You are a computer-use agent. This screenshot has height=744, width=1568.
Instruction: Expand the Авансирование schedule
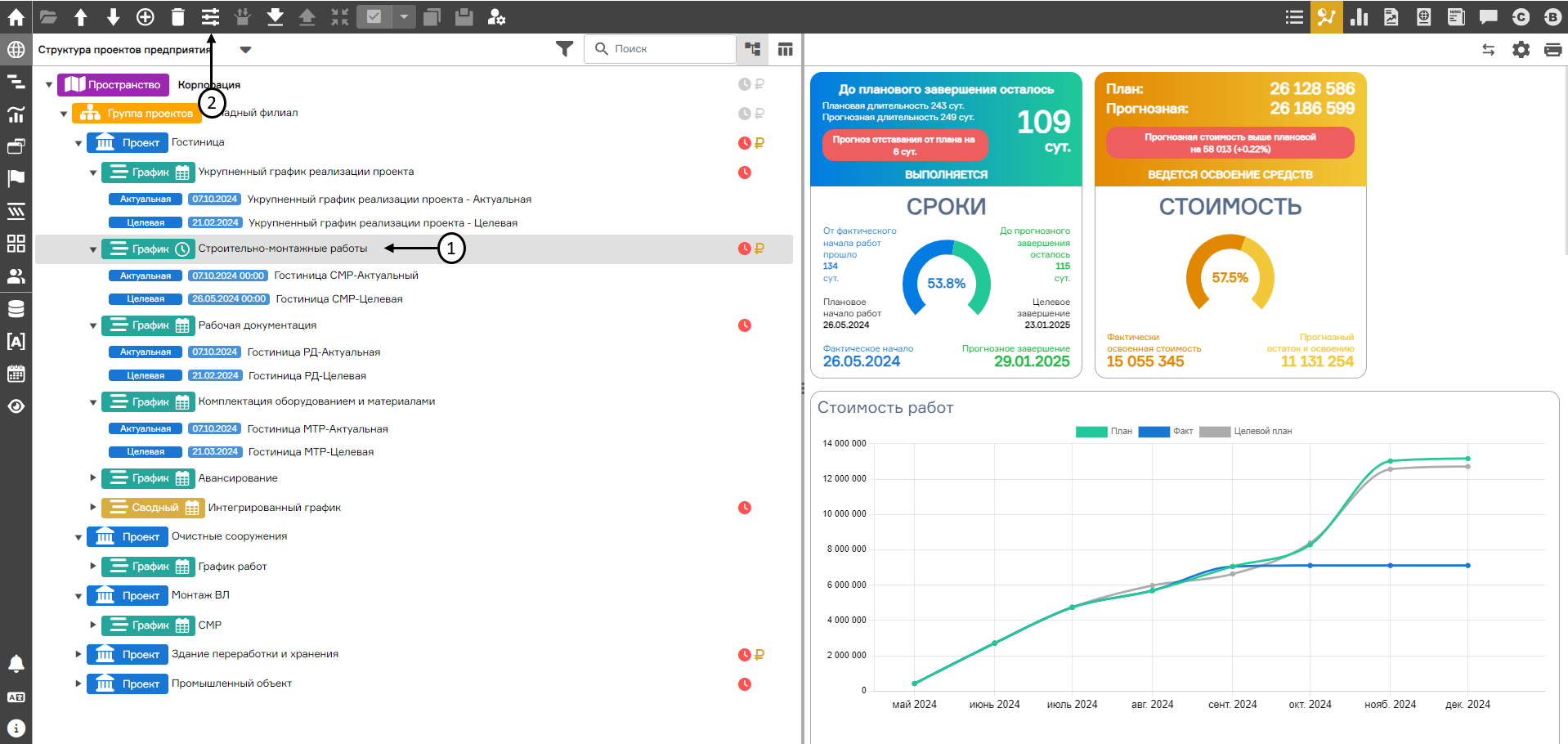click(93, 477)
